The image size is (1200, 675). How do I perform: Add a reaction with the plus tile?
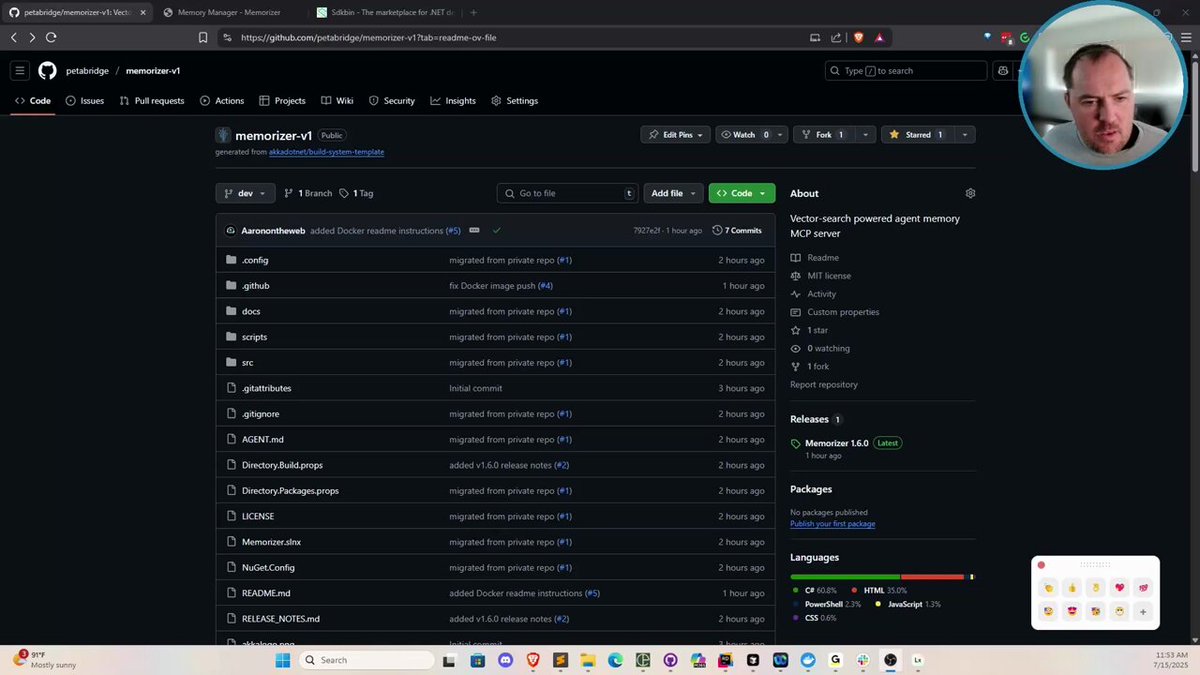point(1143,611)
